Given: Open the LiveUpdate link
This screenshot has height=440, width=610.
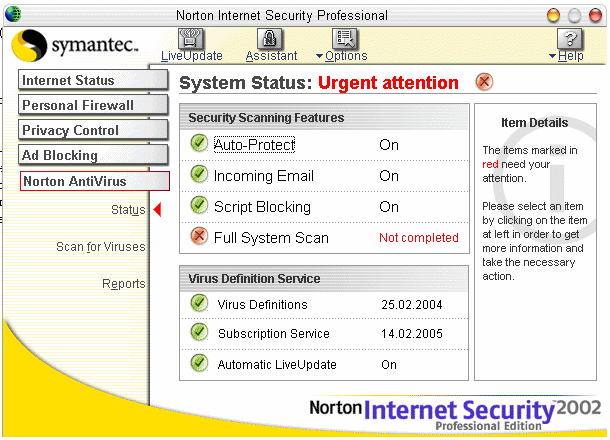Looking at the screenshot, I should [192, 56].
